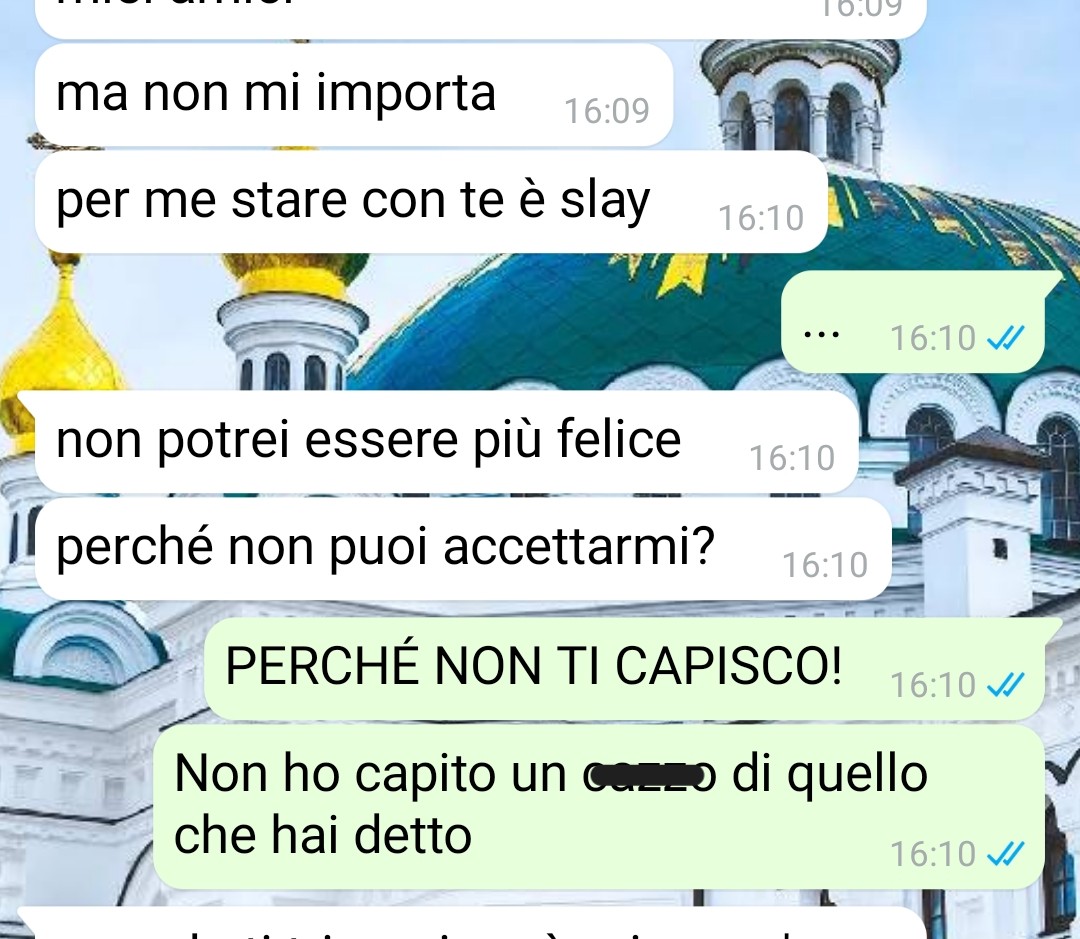
Task: Tap the sent '...' message bubble
Action: 914,322
